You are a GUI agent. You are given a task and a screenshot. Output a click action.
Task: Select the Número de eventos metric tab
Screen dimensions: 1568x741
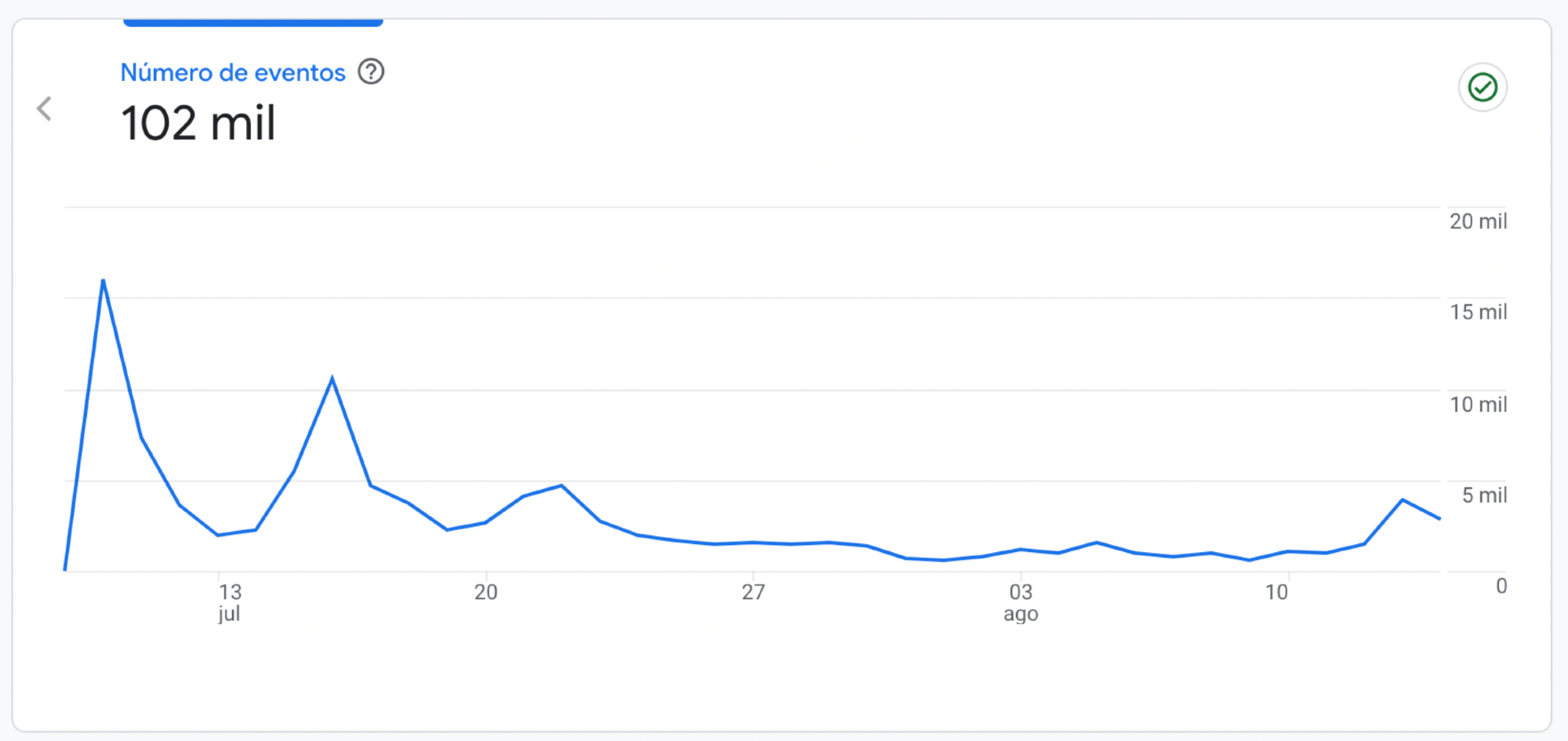pyautogui.click(x=233, y=73)
